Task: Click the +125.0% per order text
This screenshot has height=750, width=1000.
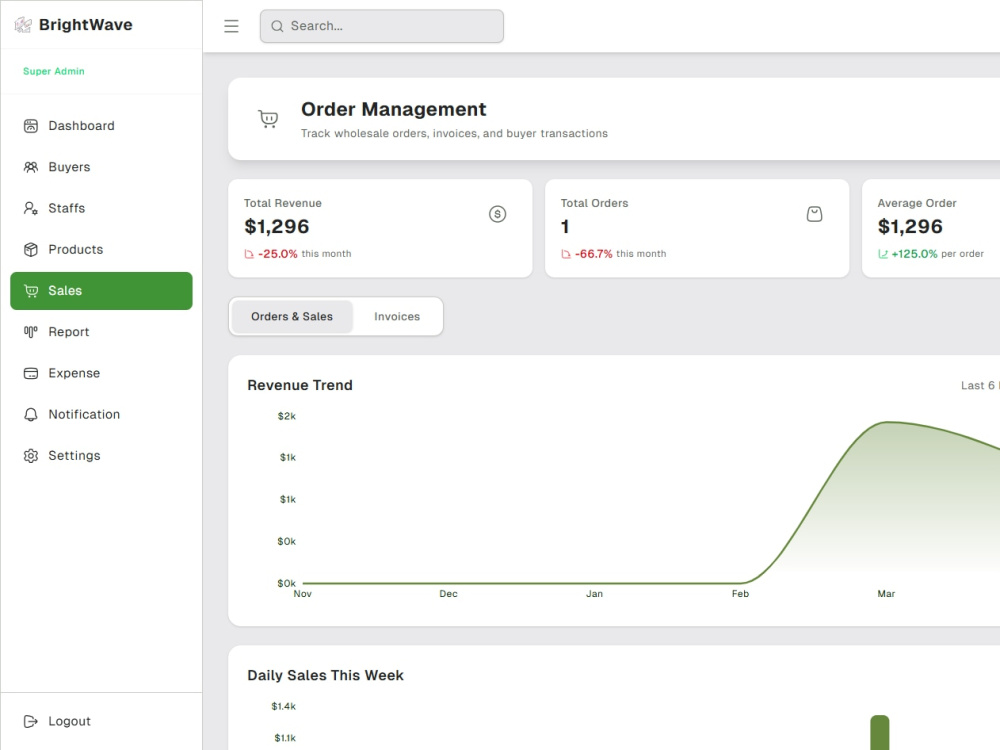Action: pyautogui.click(x=938, y=254)
